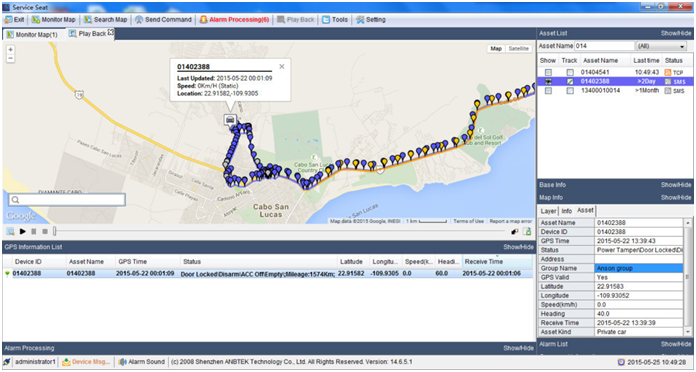The image size is (696, 372).
Task: Toggle Alarm Sound in status bar
Action: coord(142,362)
